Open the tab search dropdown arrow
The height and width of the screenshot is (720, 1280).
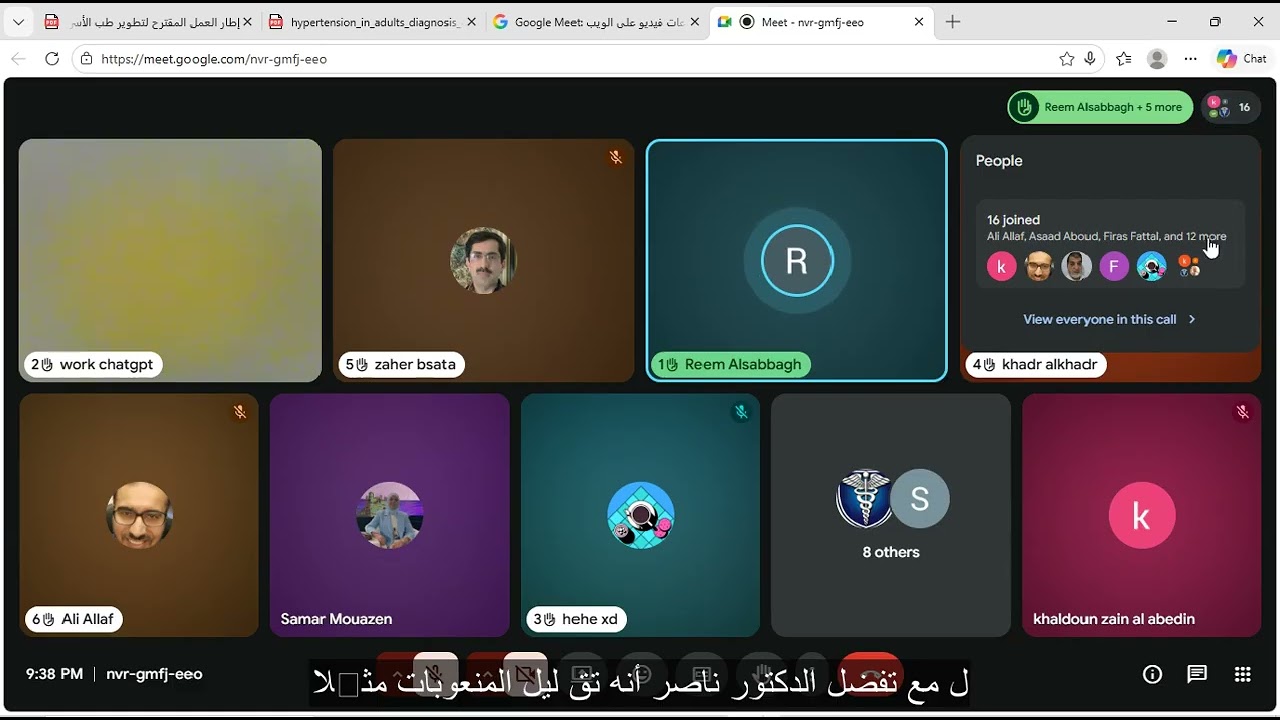18,22
